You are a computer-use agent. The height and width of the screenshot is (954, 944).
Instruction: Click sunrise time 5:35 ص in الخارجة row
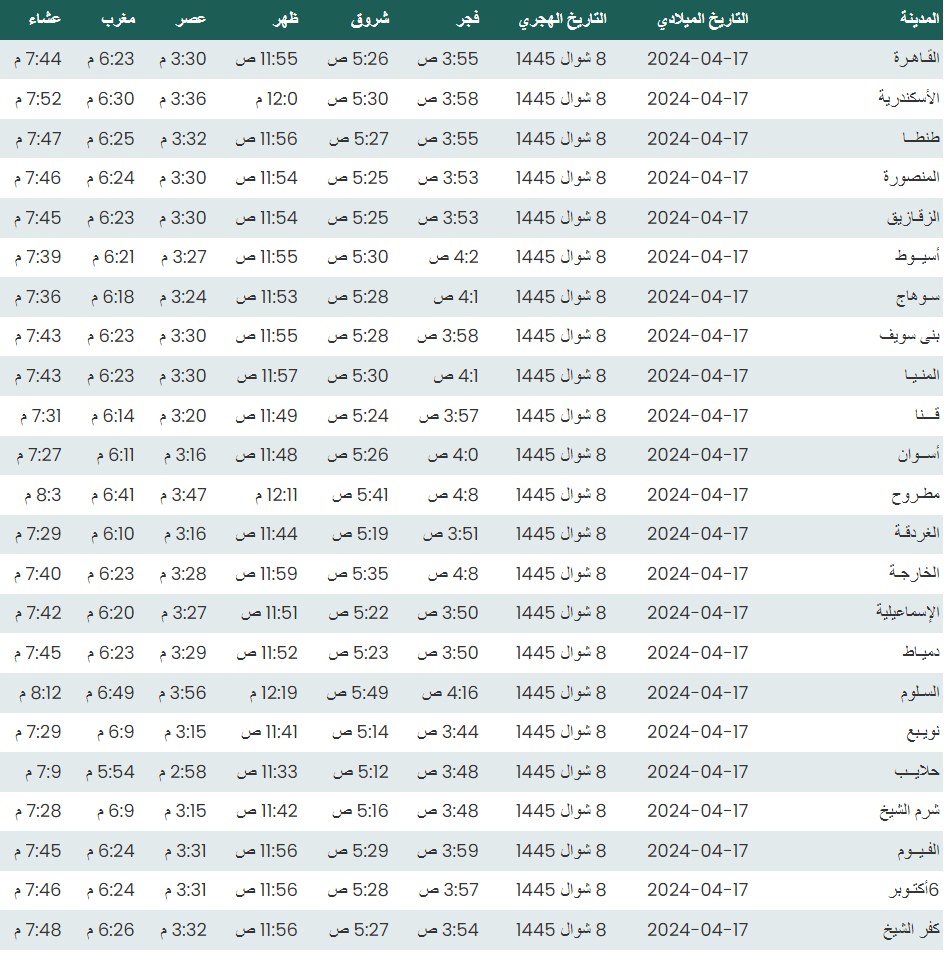click(x=358, y=574)
